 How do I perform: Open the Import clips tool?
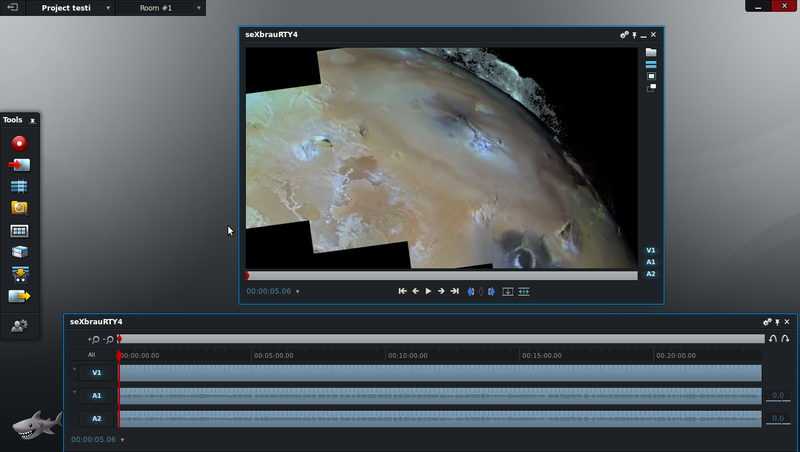click(19, 165)
